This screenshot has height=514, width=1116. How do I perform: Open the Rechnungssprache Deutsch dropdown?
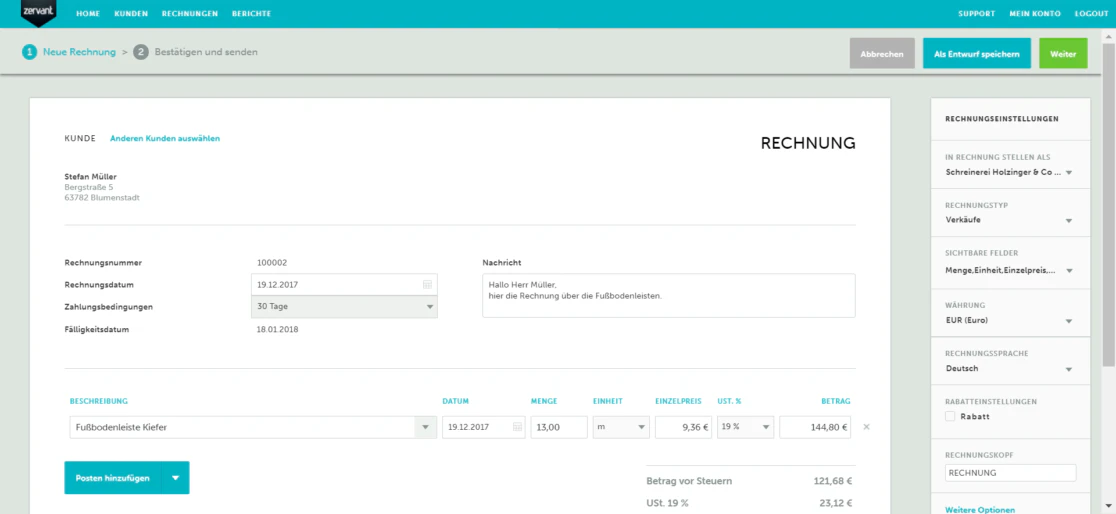1009,369
